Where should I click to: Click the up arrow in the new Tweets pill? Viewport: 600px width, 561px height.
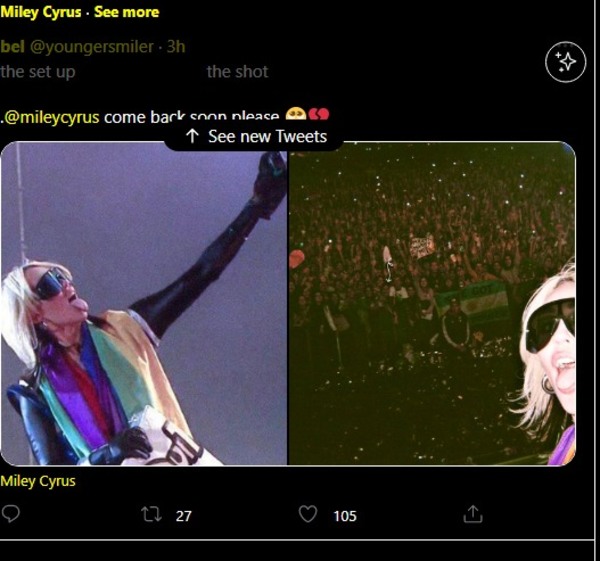point(192,136)
